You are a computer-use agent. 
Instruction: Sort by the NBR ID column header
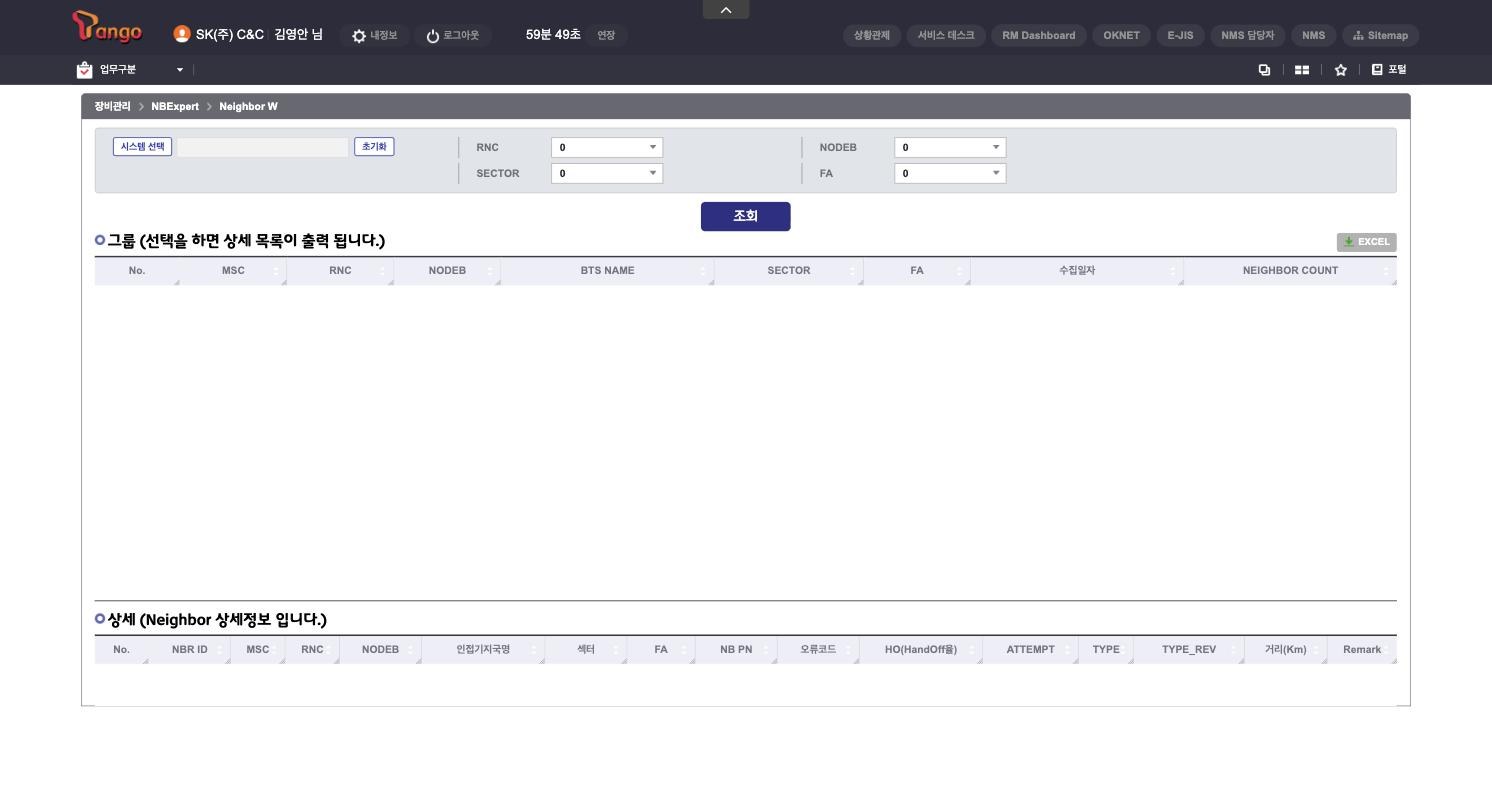[190, 650]
